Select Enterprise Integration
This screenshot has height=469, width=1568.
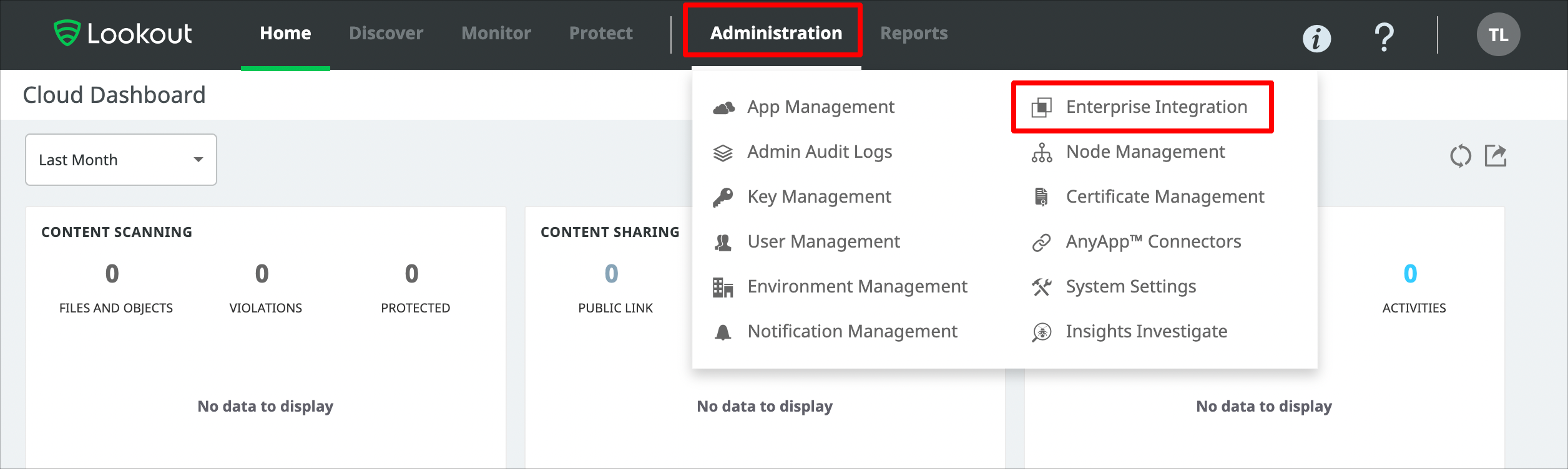point(1156,107)
